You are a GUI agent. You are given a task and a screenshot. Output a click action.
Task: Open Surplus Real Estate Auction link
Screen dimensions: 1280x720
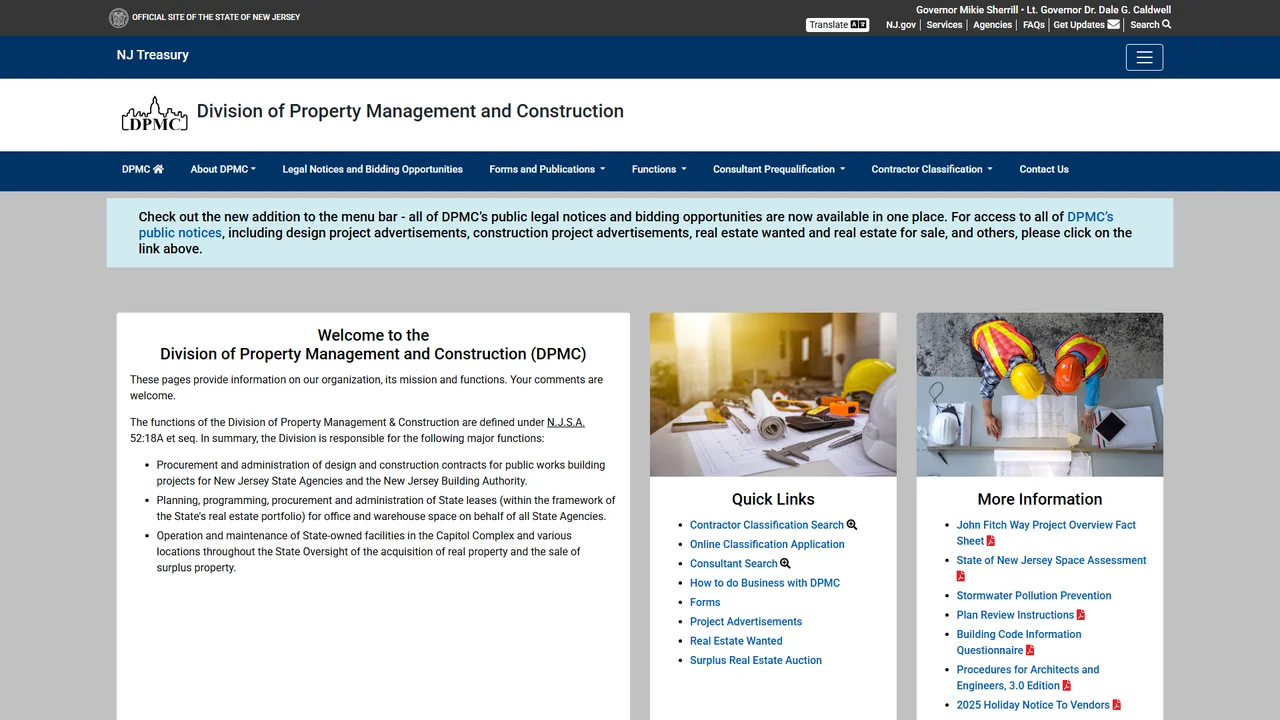click(756, 661)
